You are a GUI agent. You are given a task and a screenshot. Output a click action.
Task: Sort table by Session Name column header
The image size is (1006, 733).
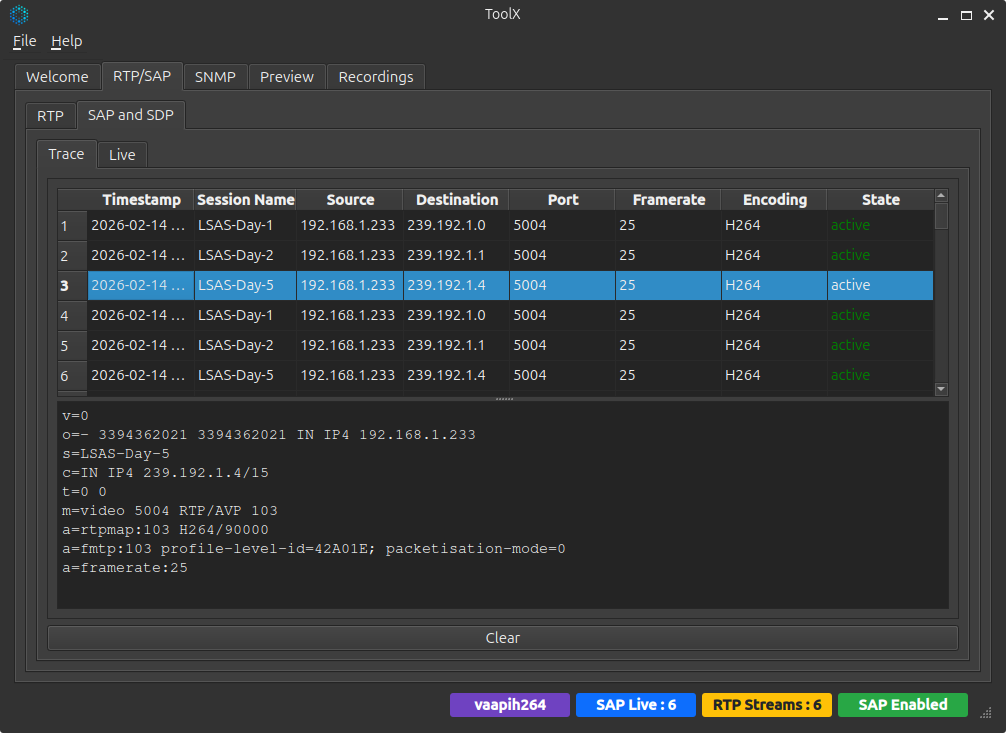click(245, 200)
